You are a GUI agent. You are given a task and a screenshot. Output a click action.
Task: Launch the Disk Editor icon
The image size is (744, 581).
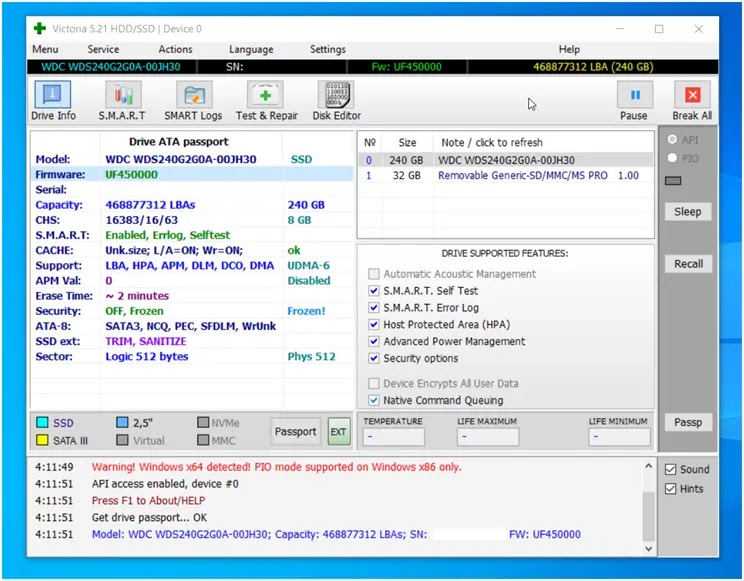(x=336, y=94)
